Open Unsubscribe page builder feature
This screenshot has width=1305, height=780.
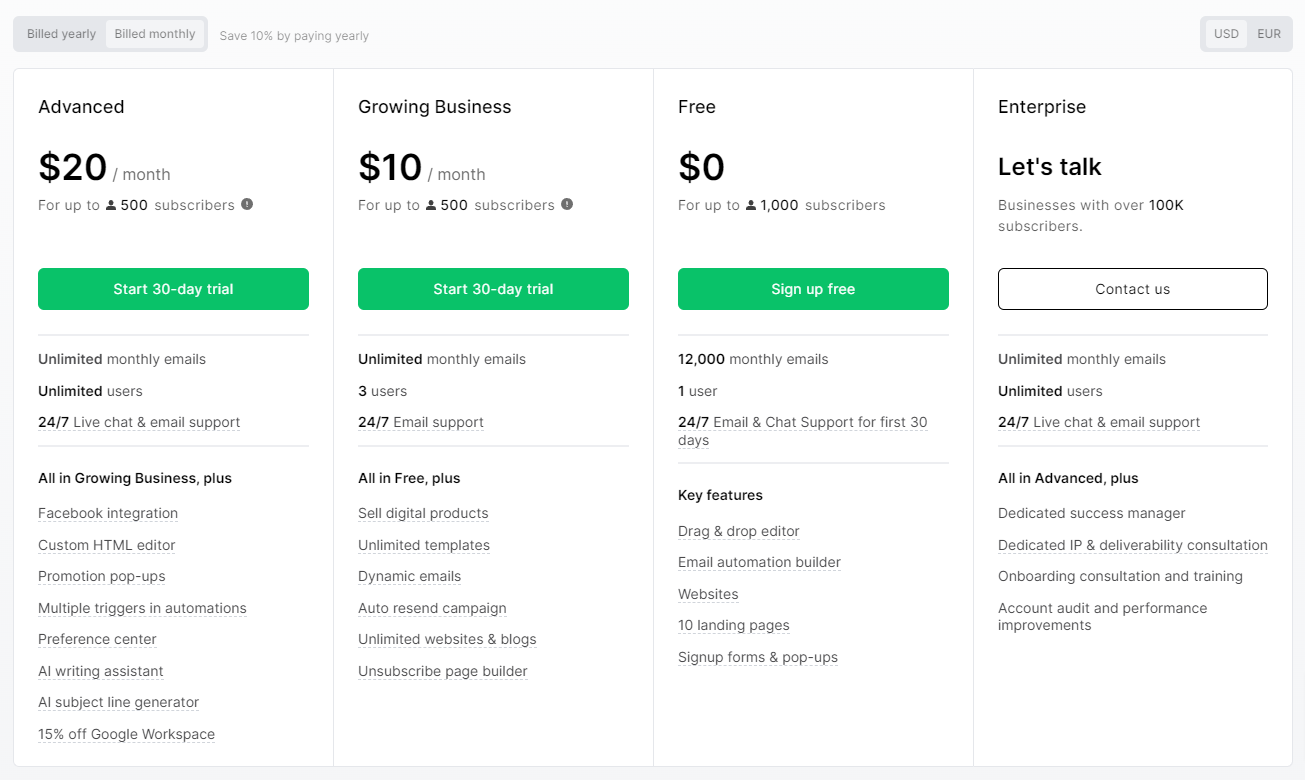pyautogui.click(x=442, y=671)
